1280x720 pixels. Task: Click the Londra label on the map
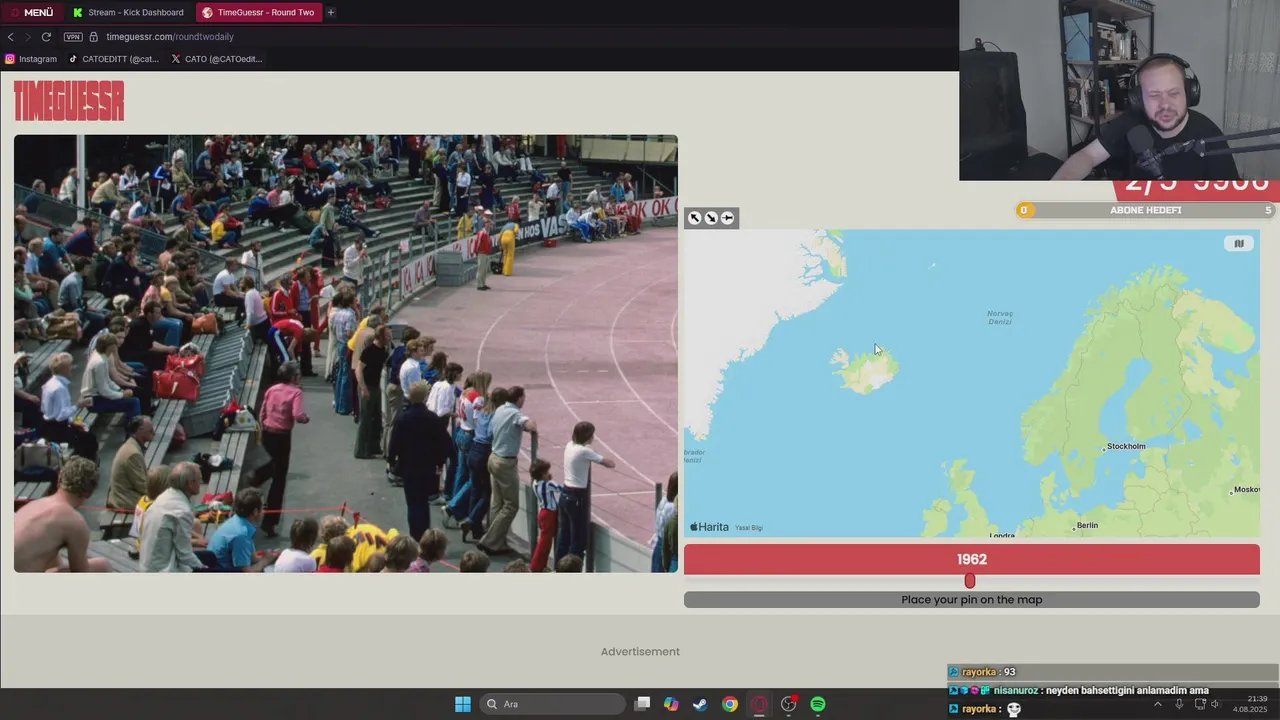point(1002,535)
